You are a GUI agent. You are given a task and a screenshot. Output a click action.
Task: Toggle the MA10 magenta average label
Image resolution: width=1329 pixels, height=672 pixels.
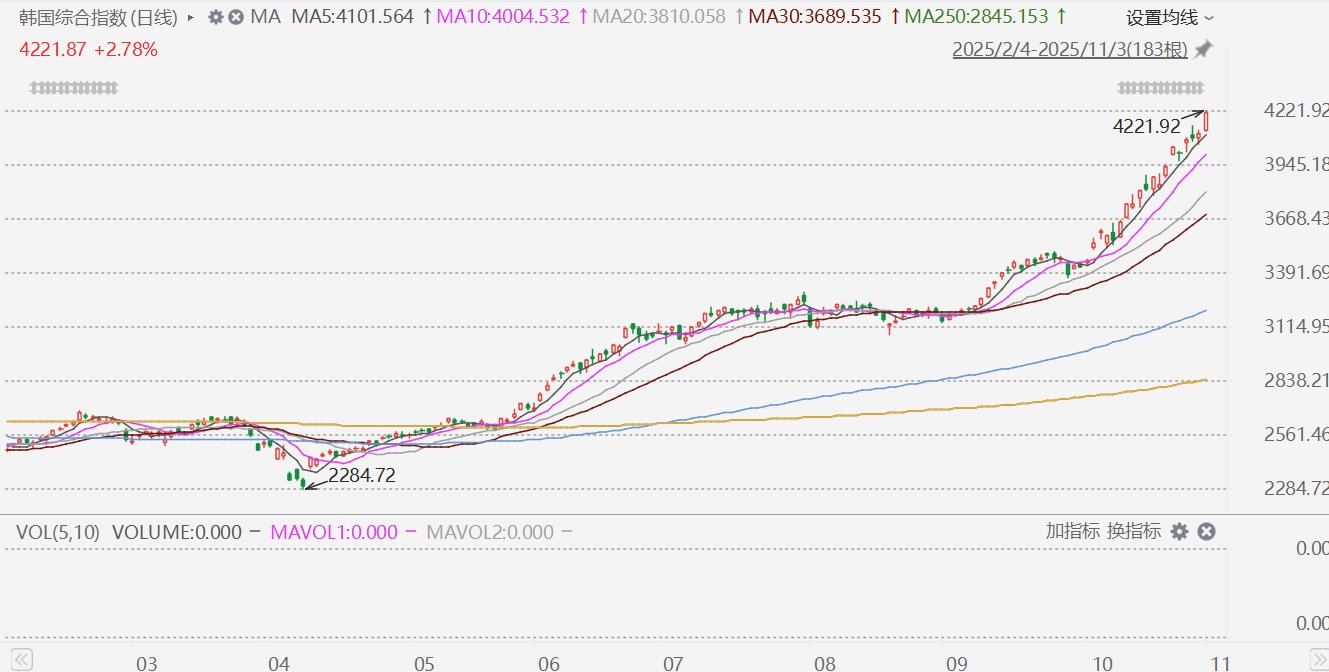[503, 17]
